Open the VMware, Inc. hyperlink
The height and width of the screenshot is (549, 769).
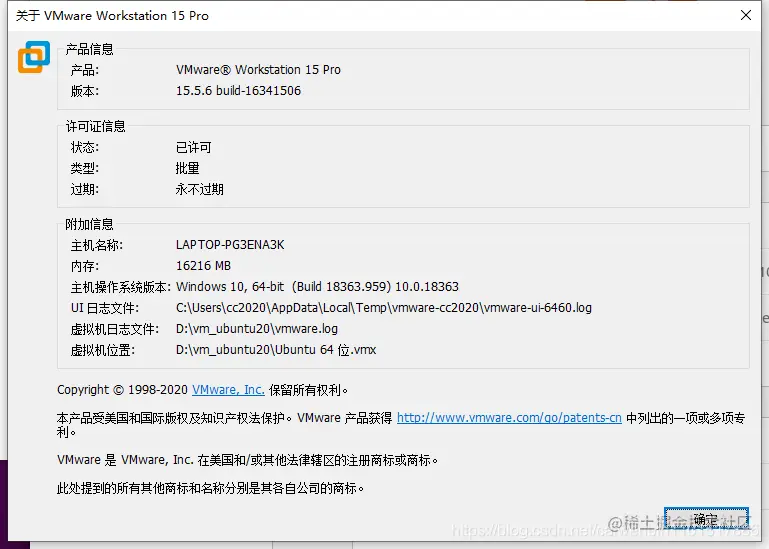228,390
